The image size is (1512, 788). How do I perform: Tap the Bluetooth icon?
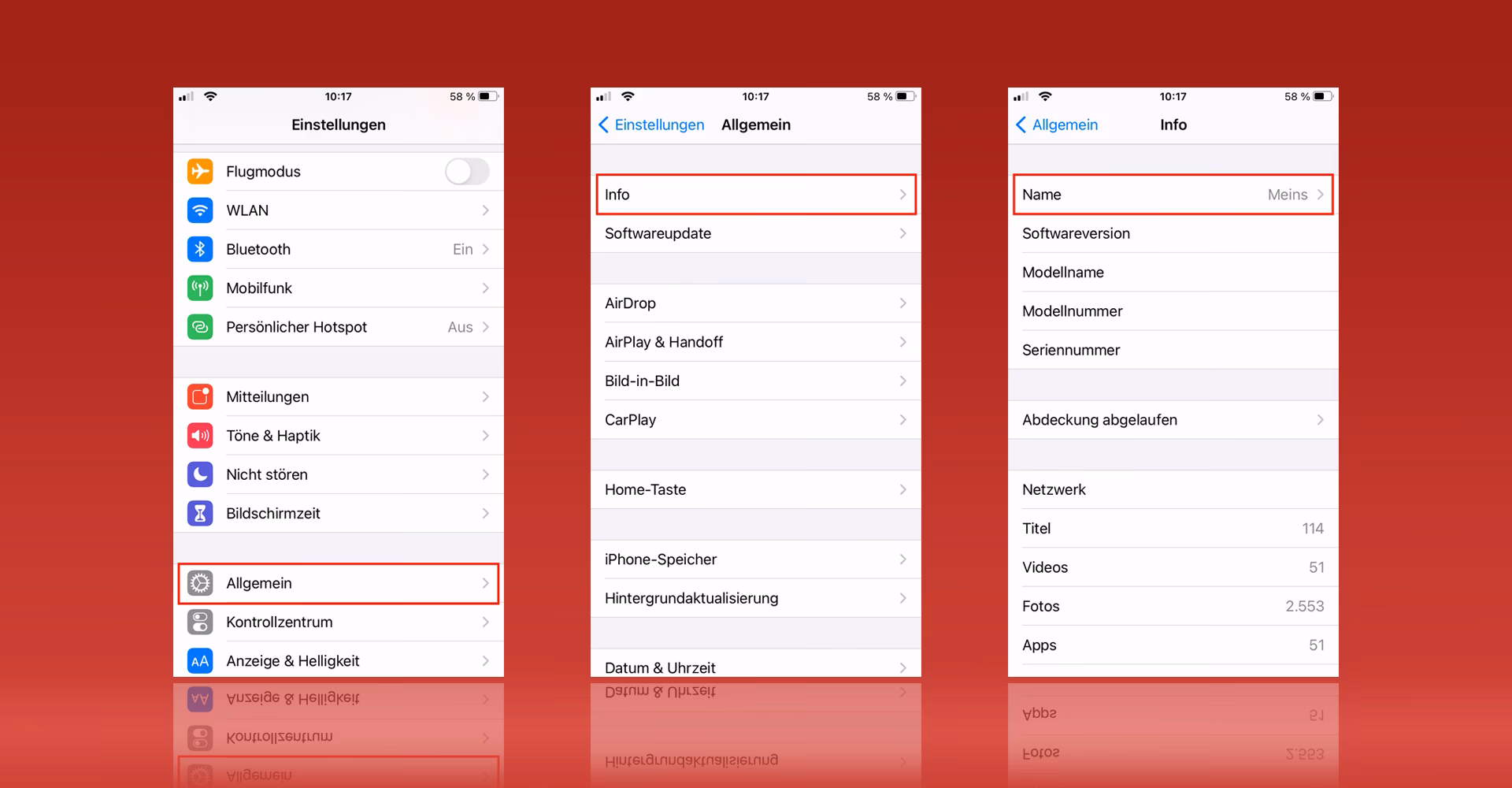pyautogui.click(x=200, y=249)
